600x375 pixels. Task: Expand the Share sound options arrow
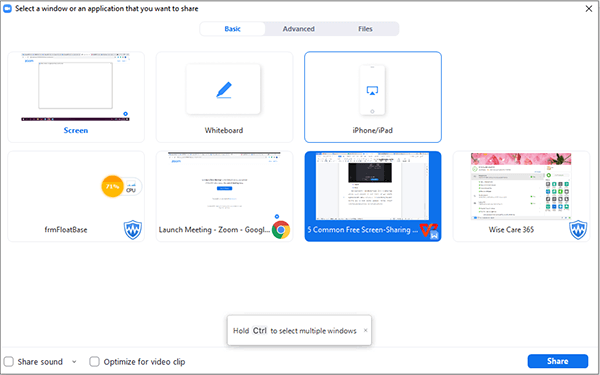pos(74,362)
